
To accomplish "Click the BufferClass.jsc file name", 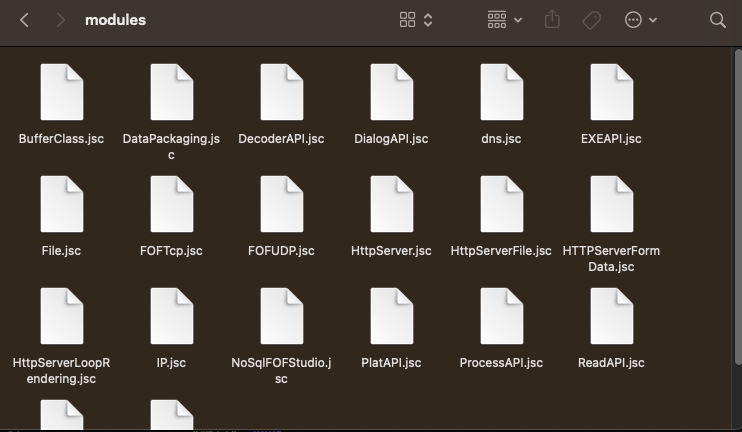I will click(62, 139).
